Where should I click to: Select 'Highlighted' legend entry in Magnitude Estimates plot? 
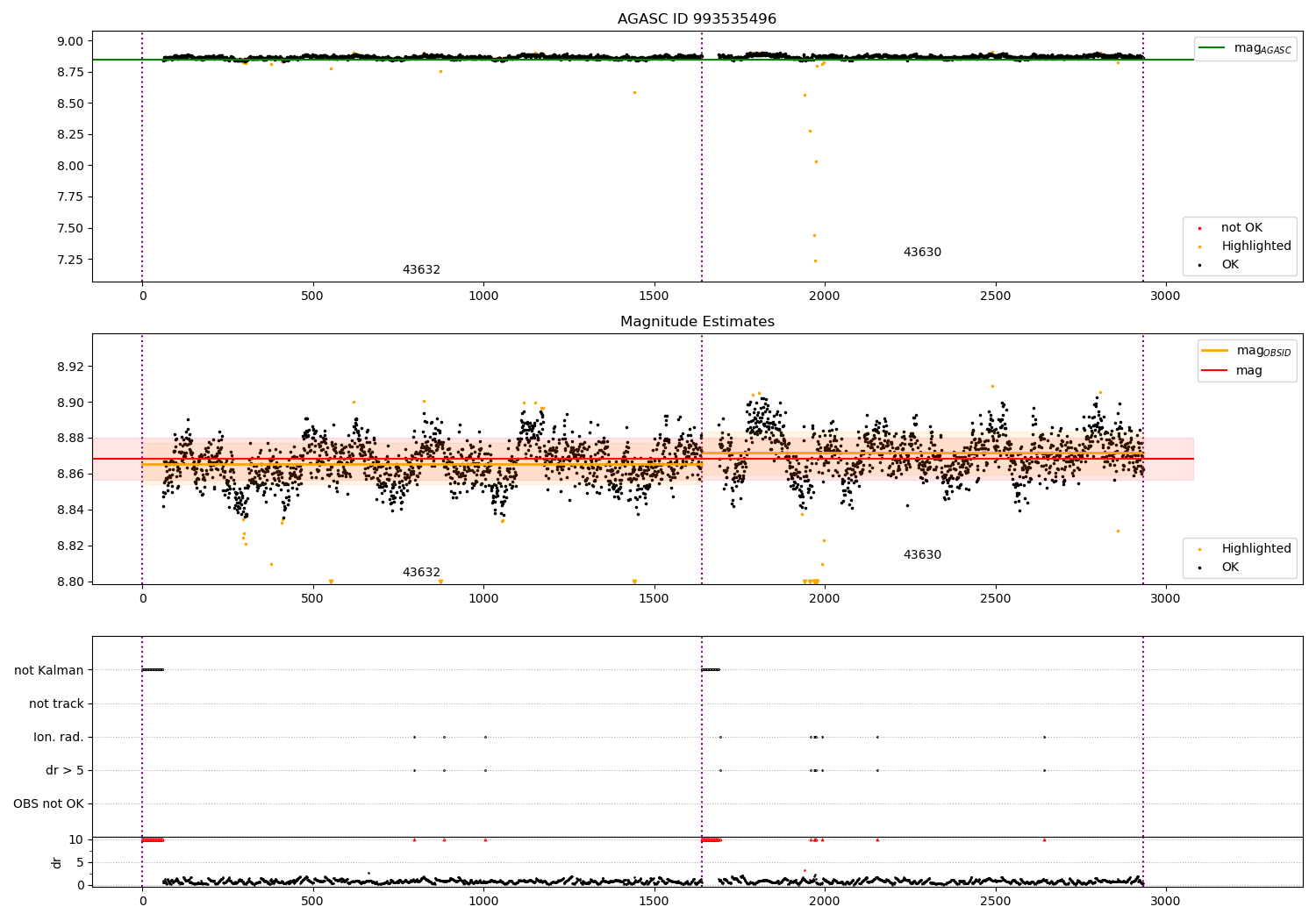(1255, 549)
